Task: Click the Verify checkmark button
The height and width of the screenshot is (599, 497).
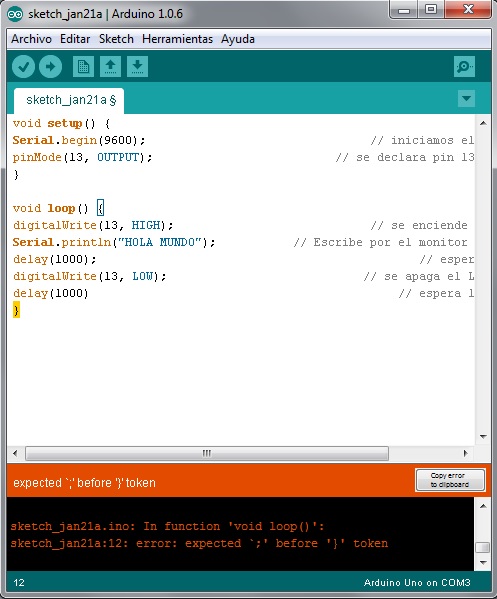Action: [x=23, y=67]
